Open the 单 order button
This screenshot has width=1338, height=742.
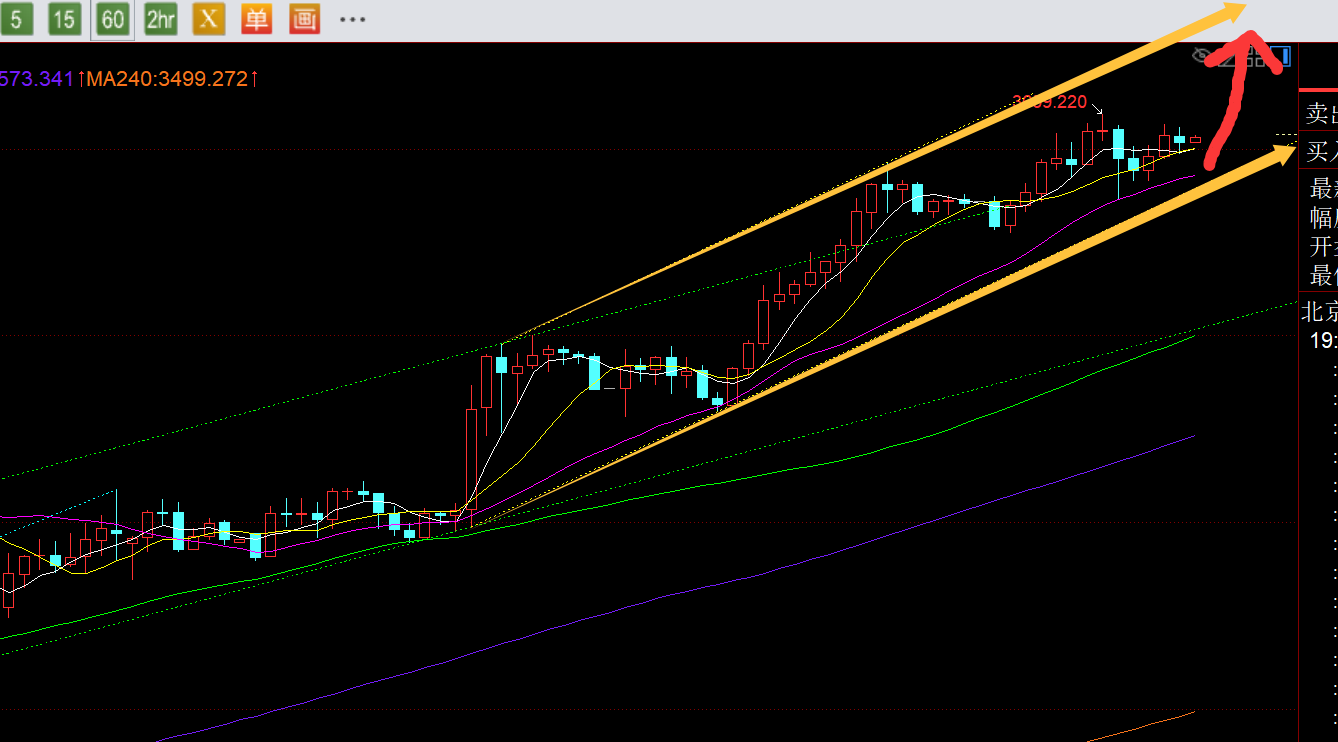(256, 19)
